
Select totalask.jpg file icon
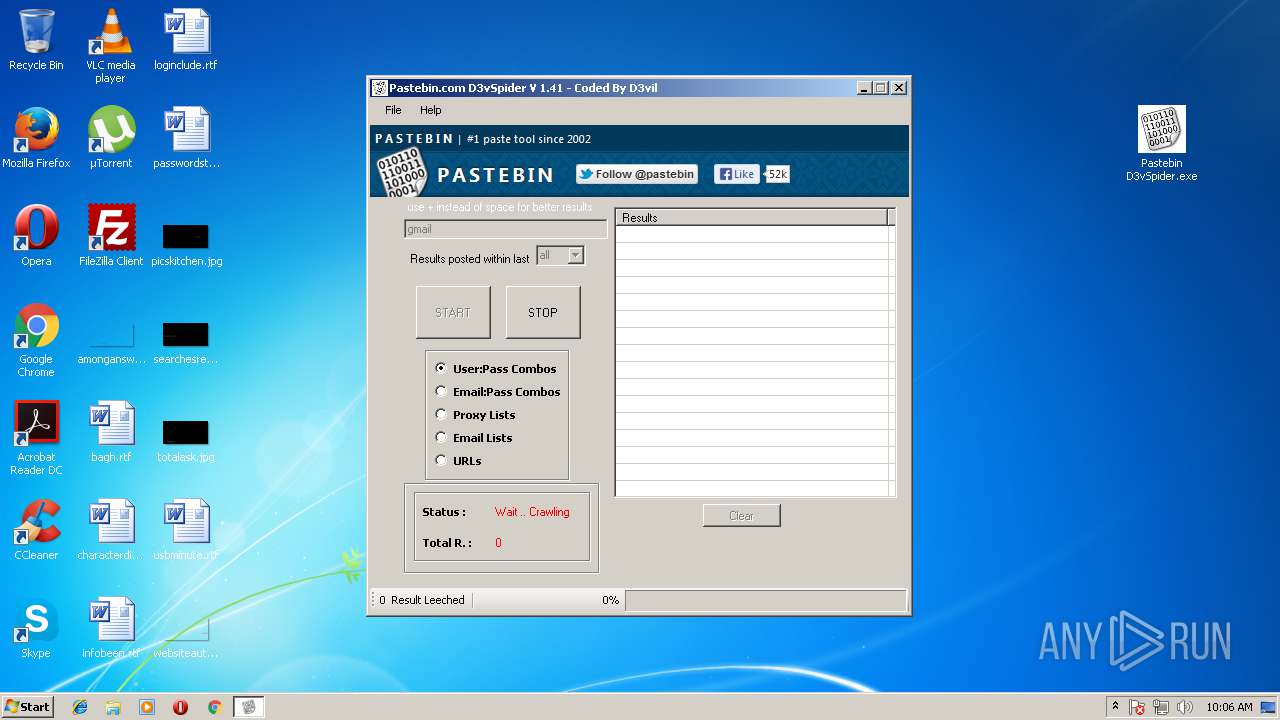pyautogui.click(x=186, y=440)
